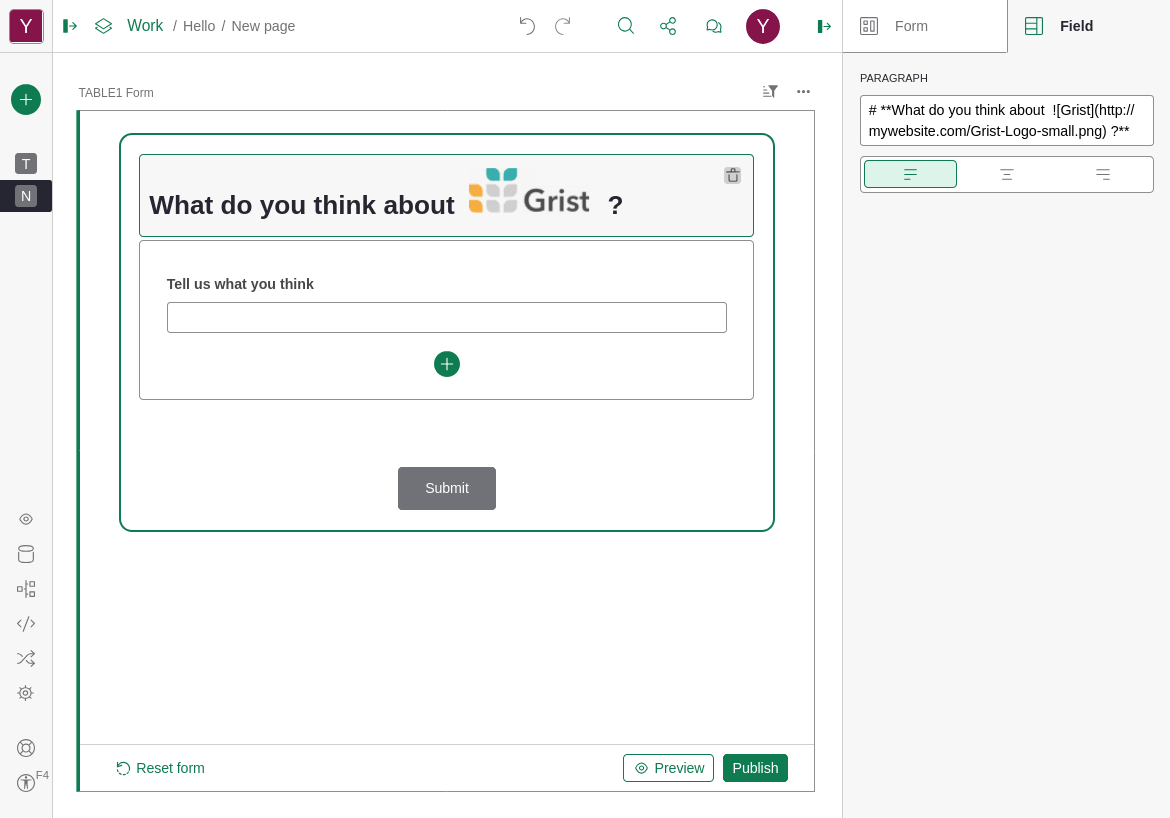
Task: Click New page breadcrumb
Action: pos(263,26)
